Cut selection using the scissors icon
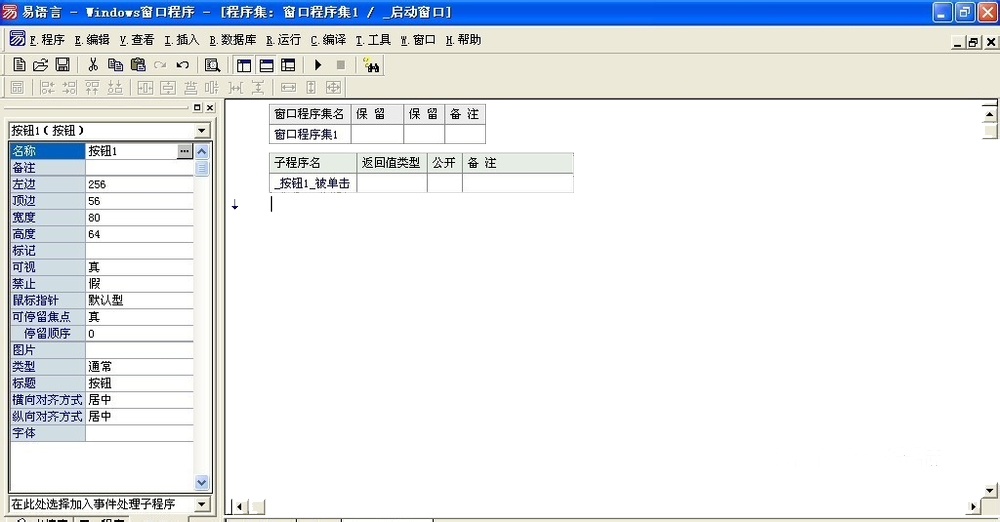Viewport: 1000px width, 522px height. point(93,65)
